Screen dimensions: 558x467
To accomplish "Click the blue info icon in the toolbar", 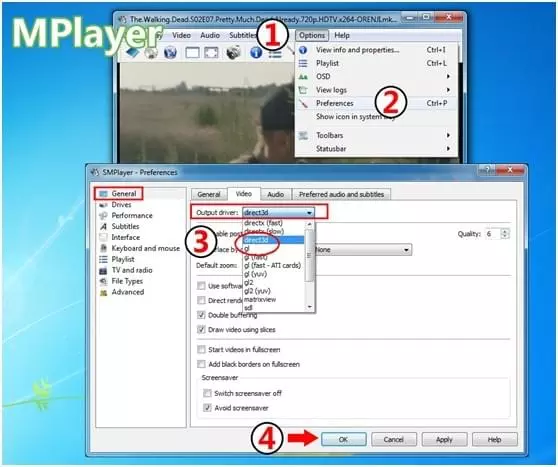I will pos(256,53).
